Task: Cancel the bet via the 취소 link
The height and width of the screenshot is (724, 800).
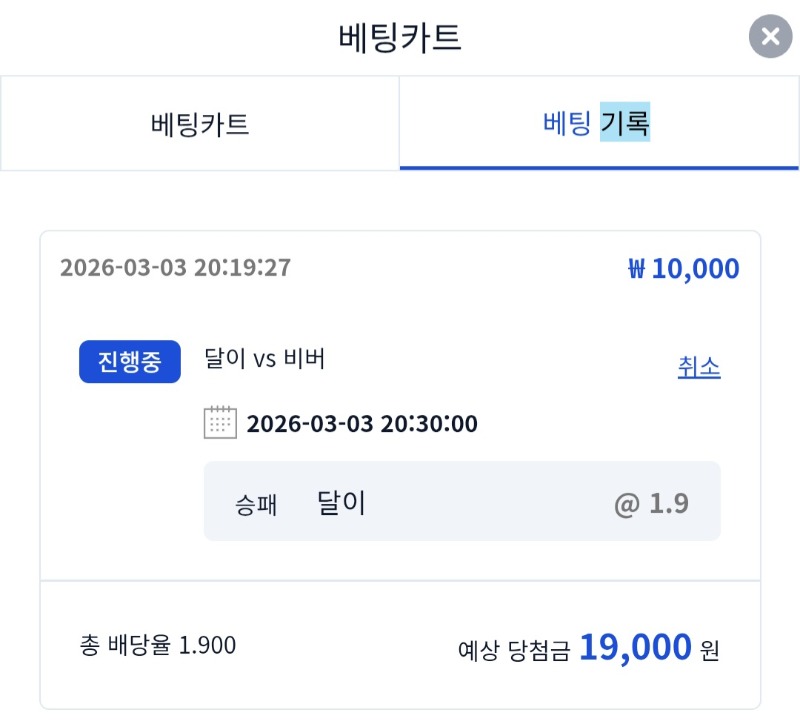Action: coord(698,367)
